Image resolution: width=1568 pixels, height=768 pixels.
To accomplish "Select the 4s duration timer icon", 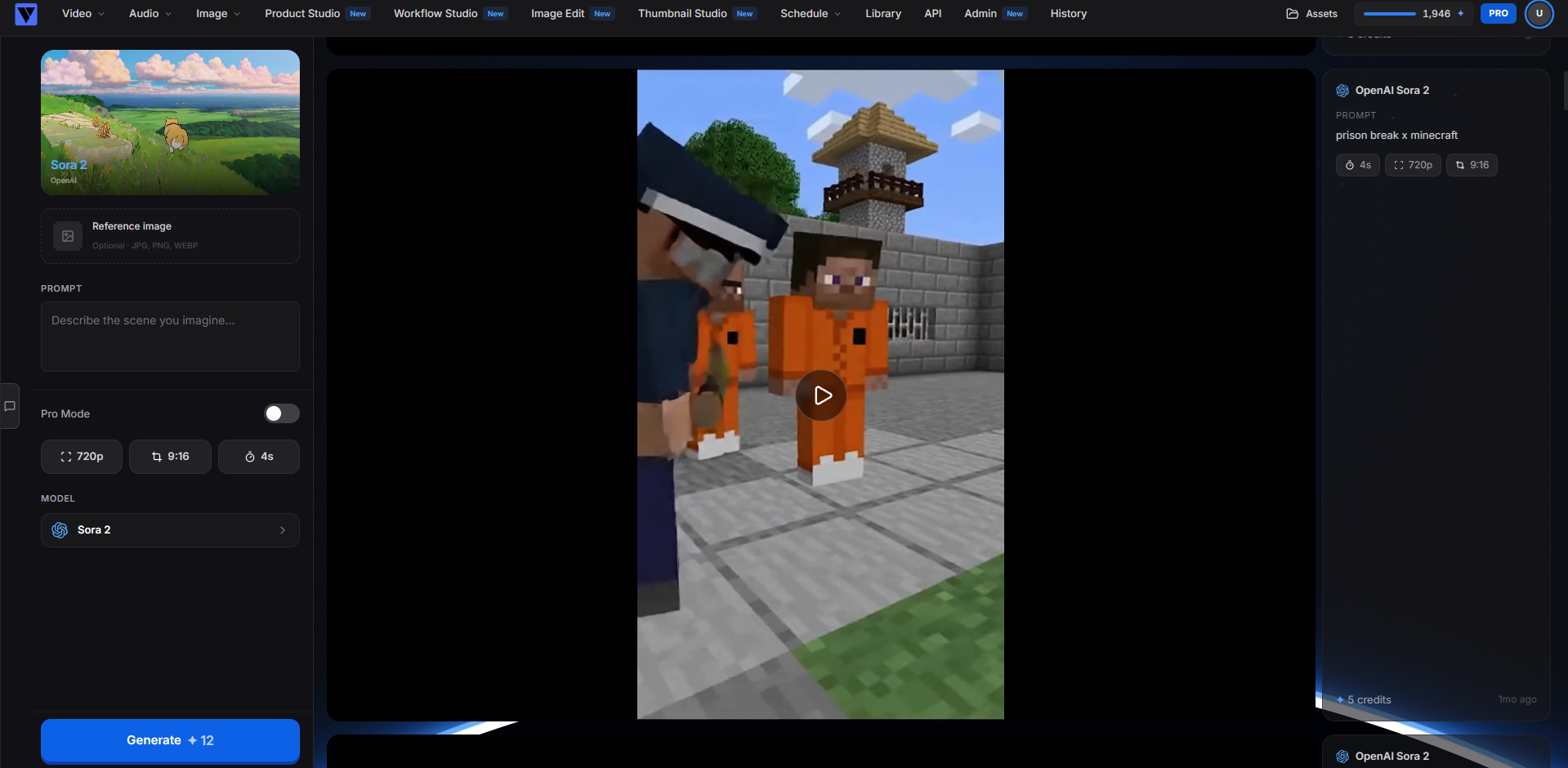I will pyautogui.click(x=249, y=457).
